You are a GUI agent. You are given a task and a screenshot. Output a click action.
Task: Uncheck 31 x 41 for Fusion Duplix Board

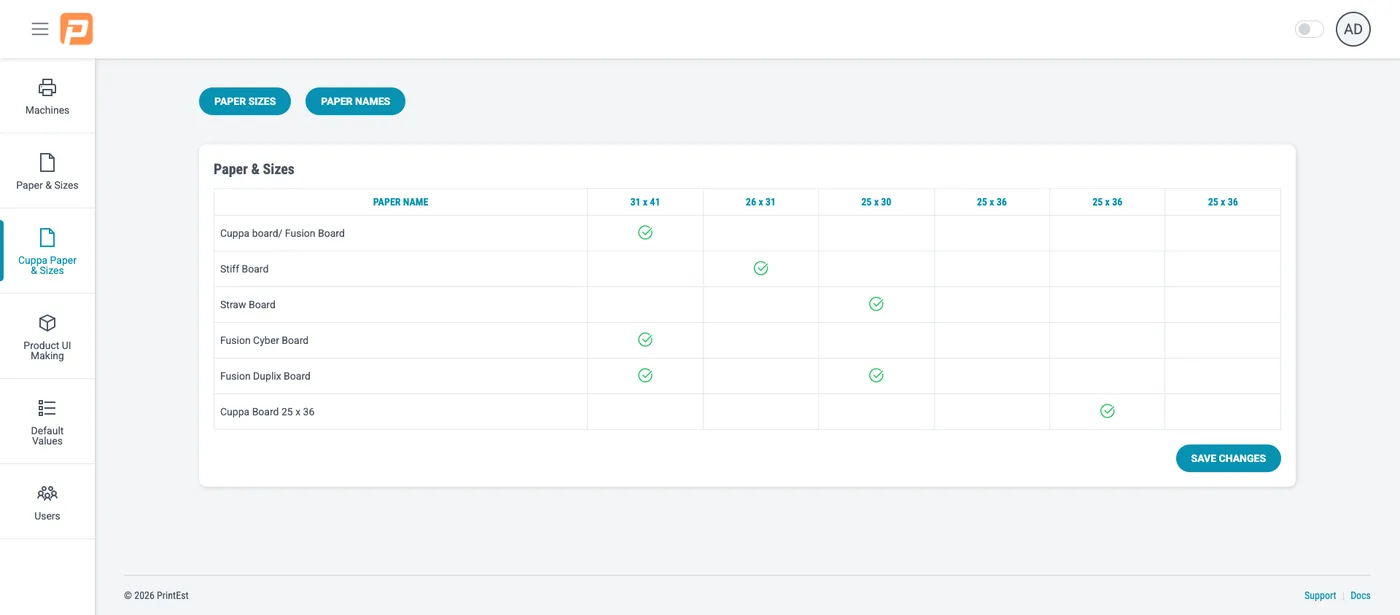[645, 375]
